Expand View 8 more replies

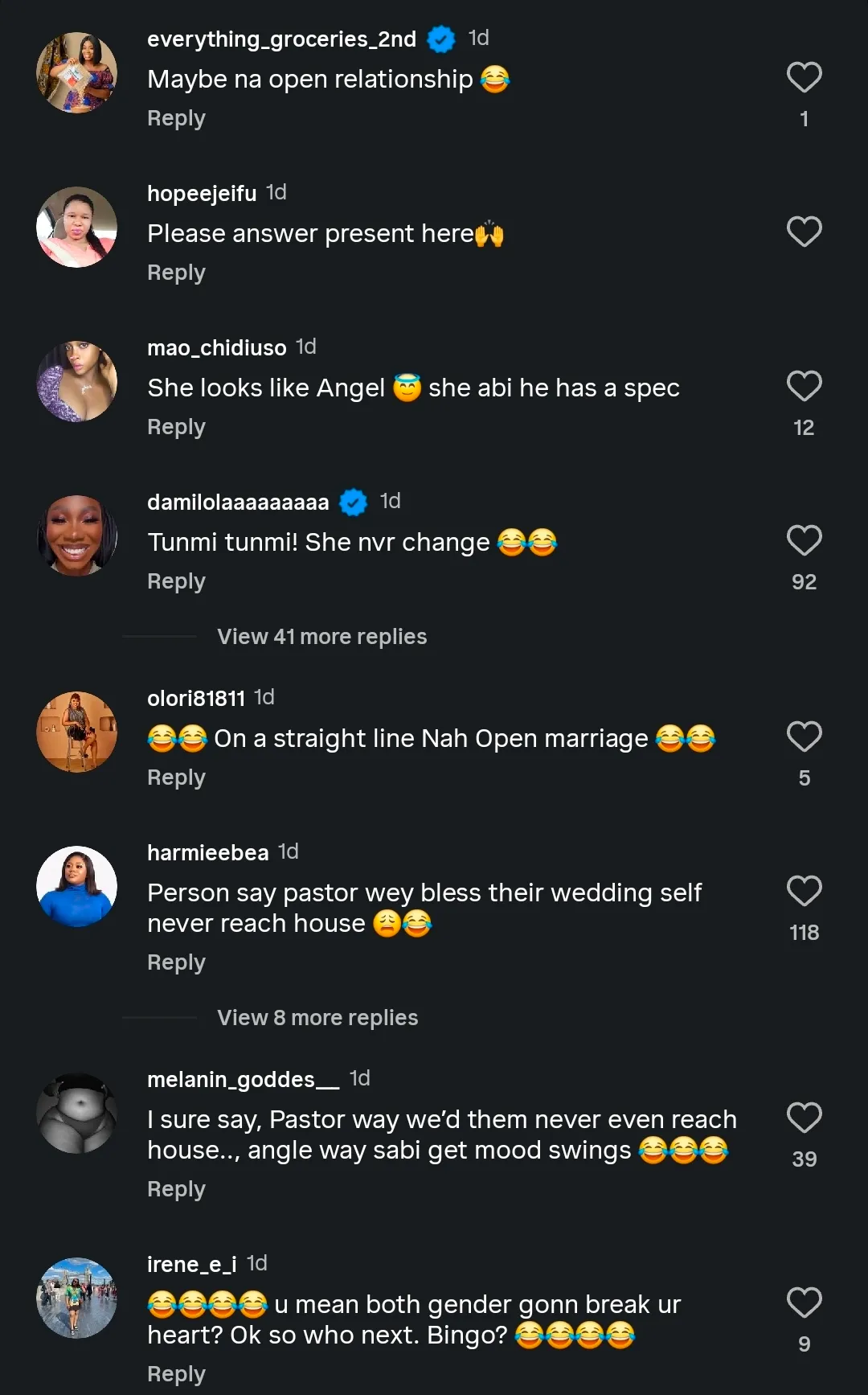[x=317, y=1018]
